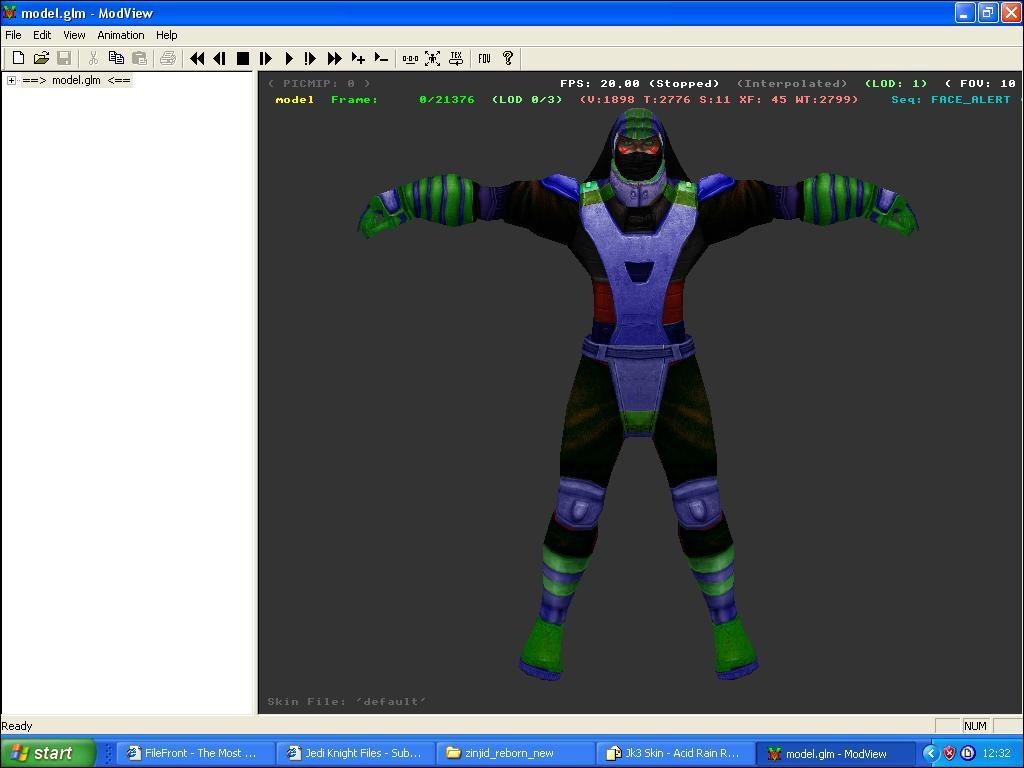This screenshot has height=768, width=1024.
Task: Rewind animation to the start
Action: coord(197,59)
